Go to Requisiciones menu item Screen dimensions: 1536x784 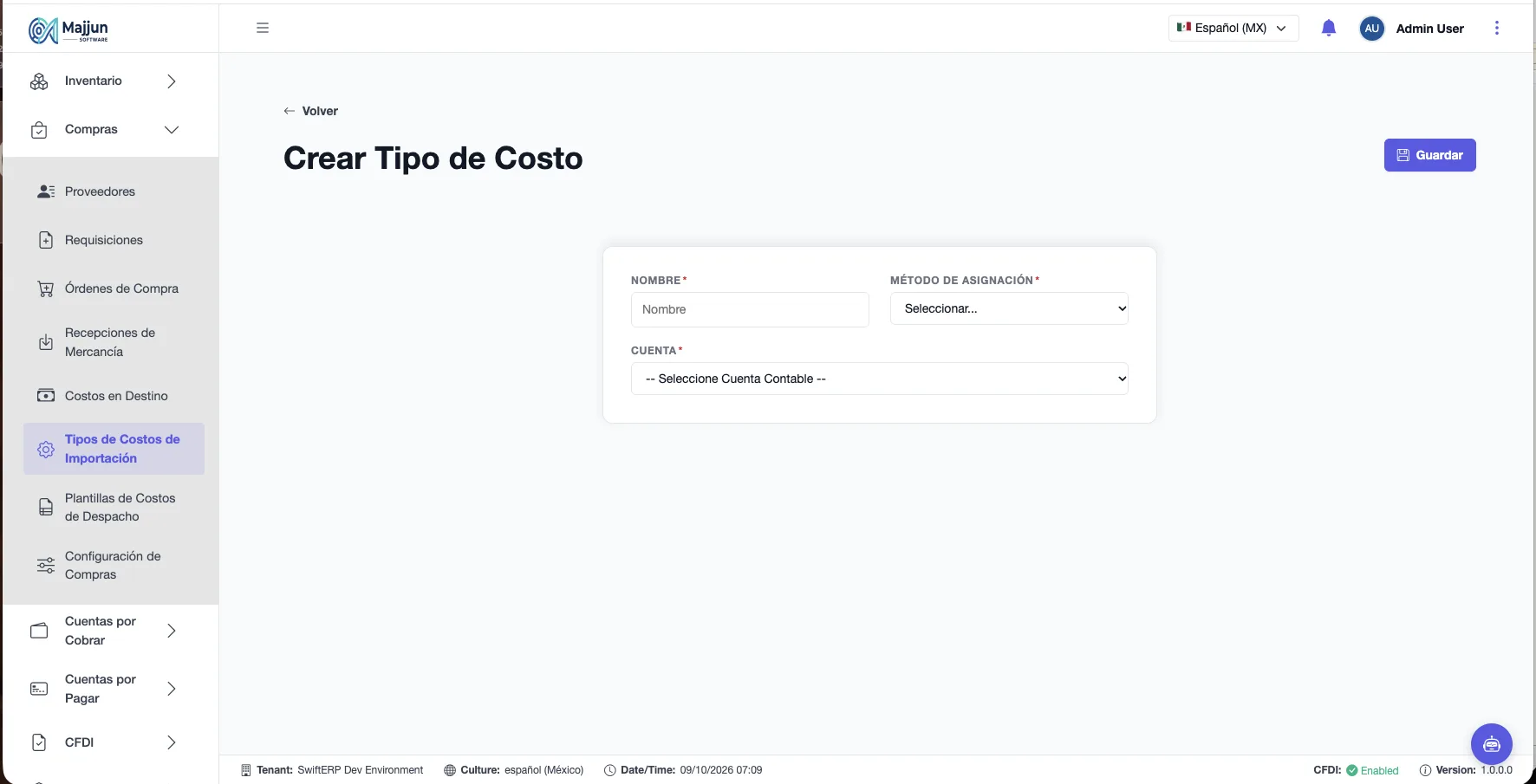tap(114, 240)
